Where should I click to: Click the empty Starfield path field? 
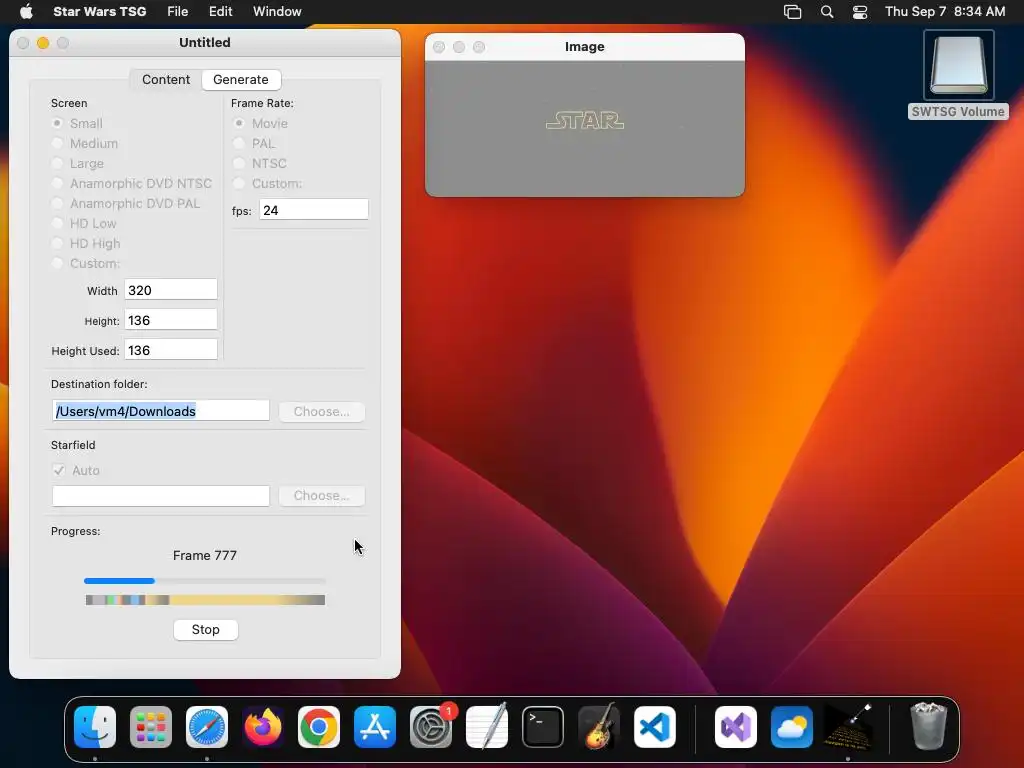click(x=161, y=496)
